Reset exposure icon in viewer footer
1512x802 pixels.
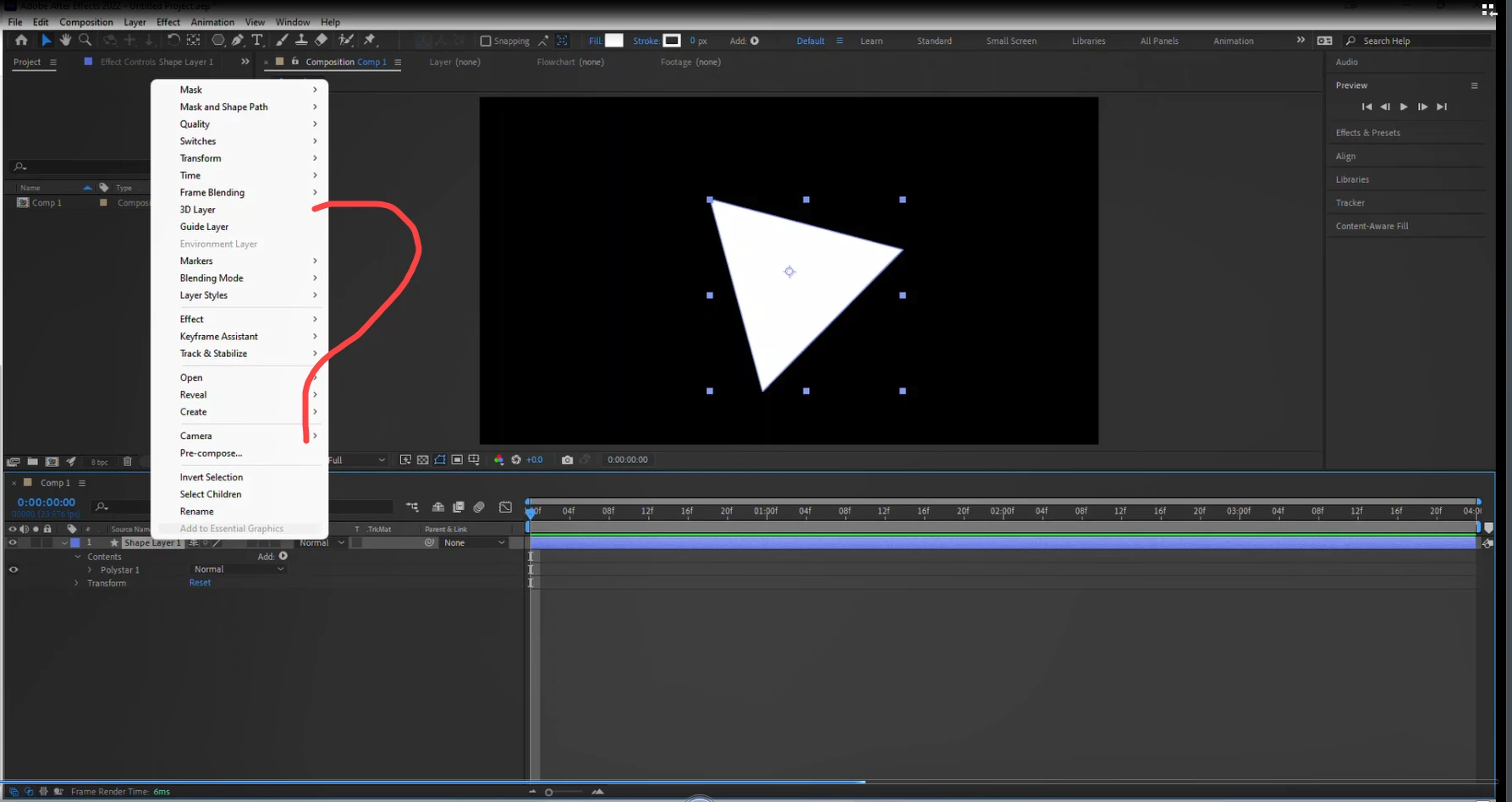point(516,459)
